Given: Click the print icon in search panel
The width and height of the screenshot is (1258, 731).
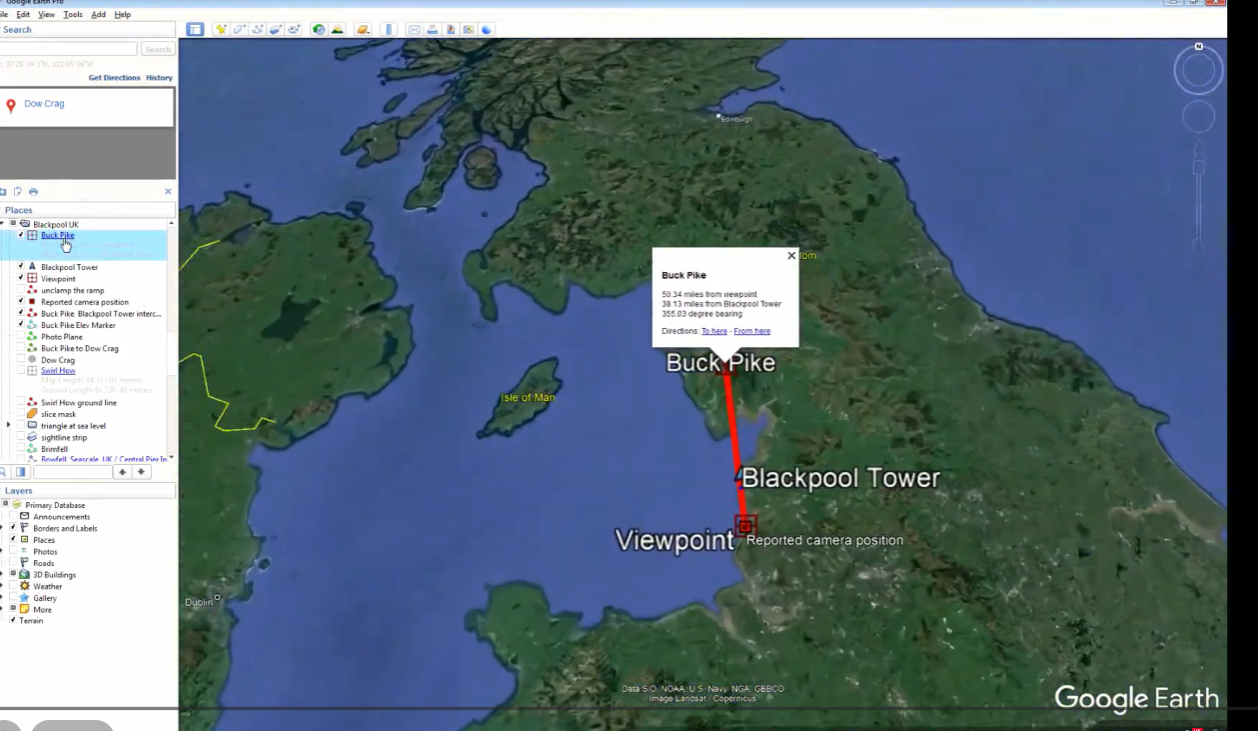Looking at the screenshot, I should click(x=33, y=191).
